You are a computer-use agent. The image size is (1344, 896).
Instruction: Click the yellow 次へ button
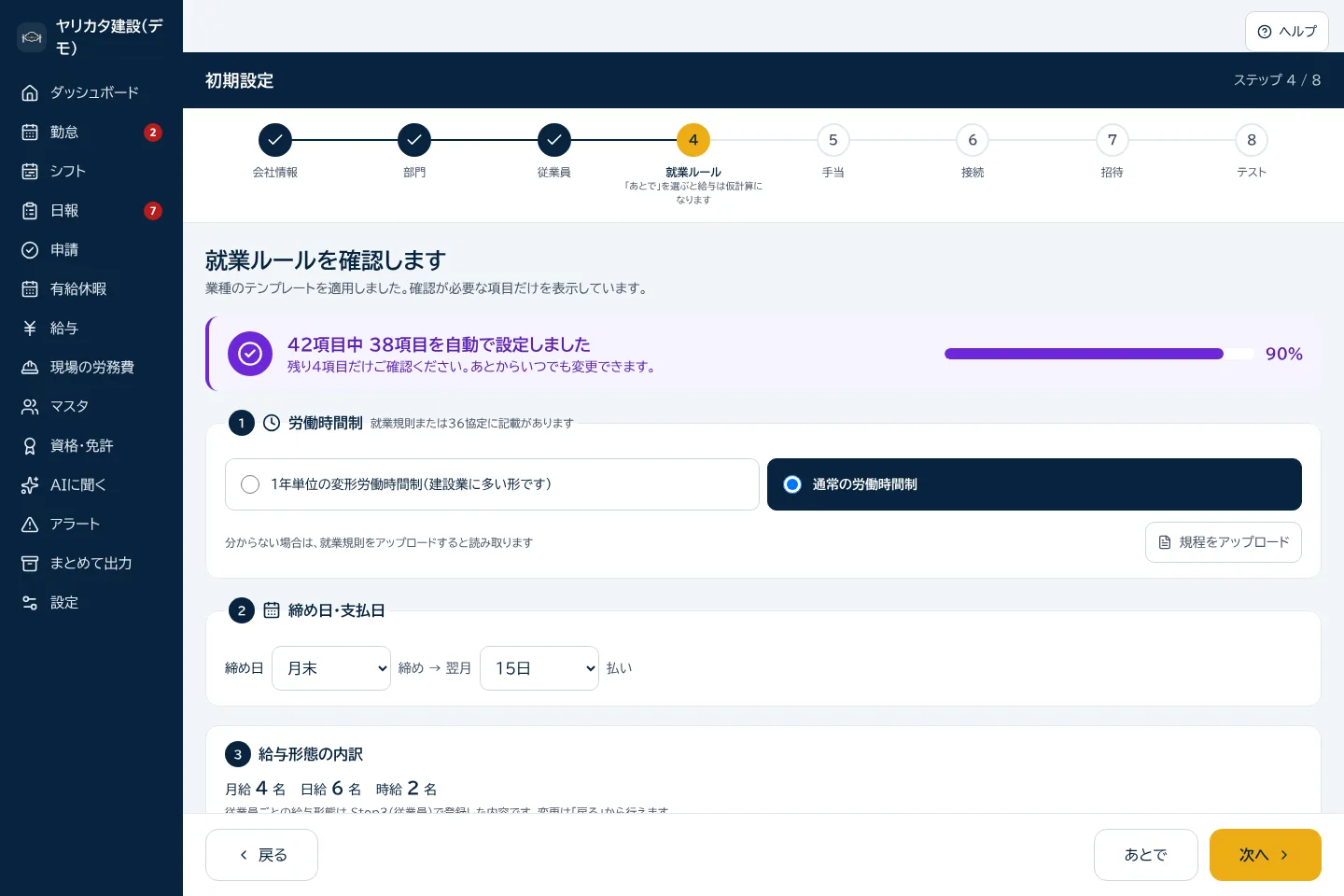point(1266,855)
